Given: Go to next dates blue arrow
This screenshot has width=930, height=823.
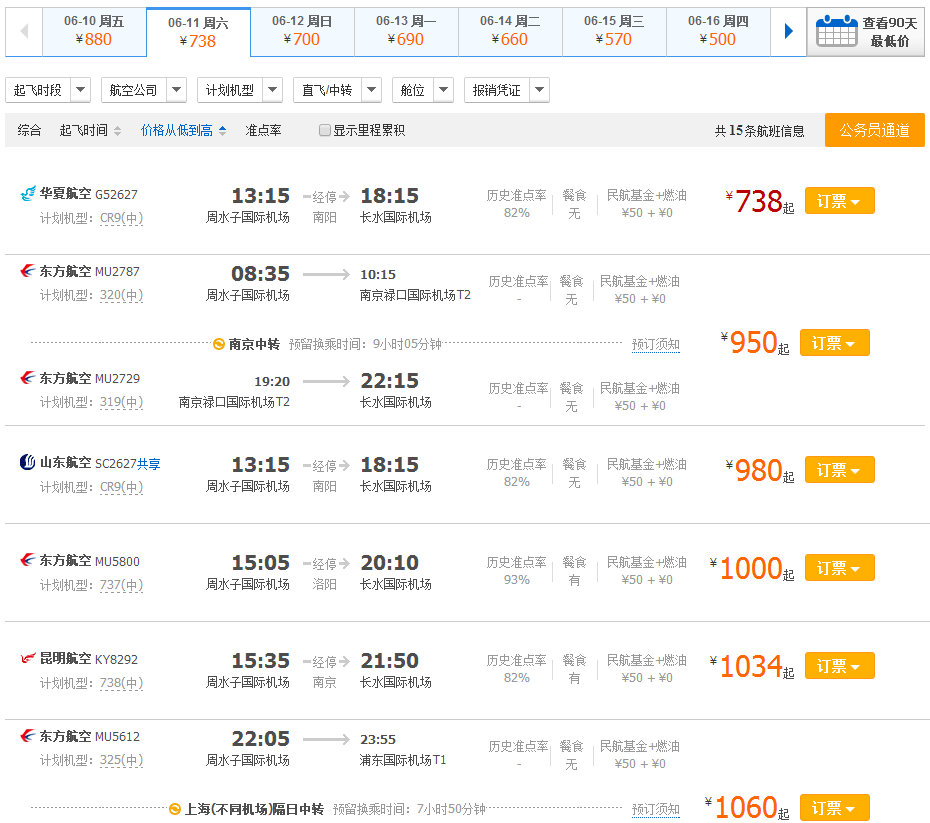Looking at the screenshot, I should (788, 31).
